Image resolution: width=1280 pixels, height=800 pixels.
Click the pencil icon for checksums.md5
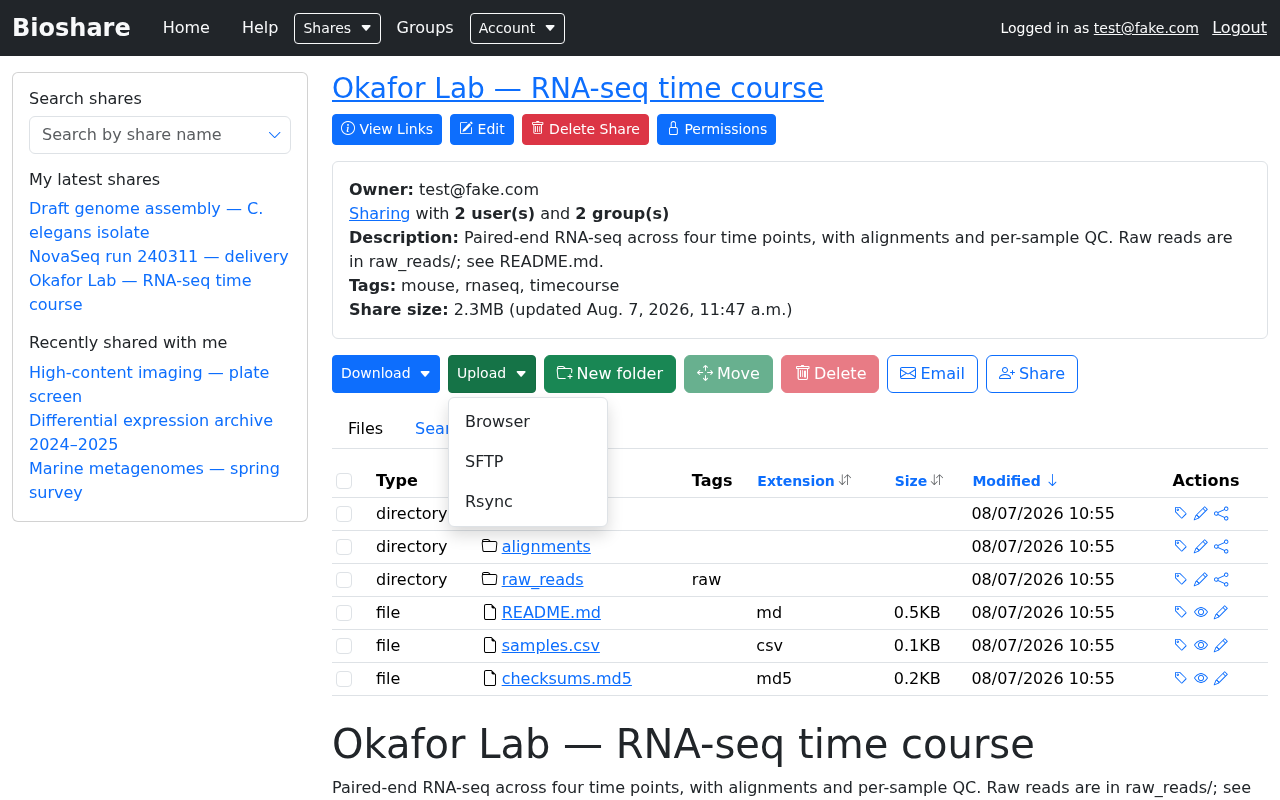1221,679
